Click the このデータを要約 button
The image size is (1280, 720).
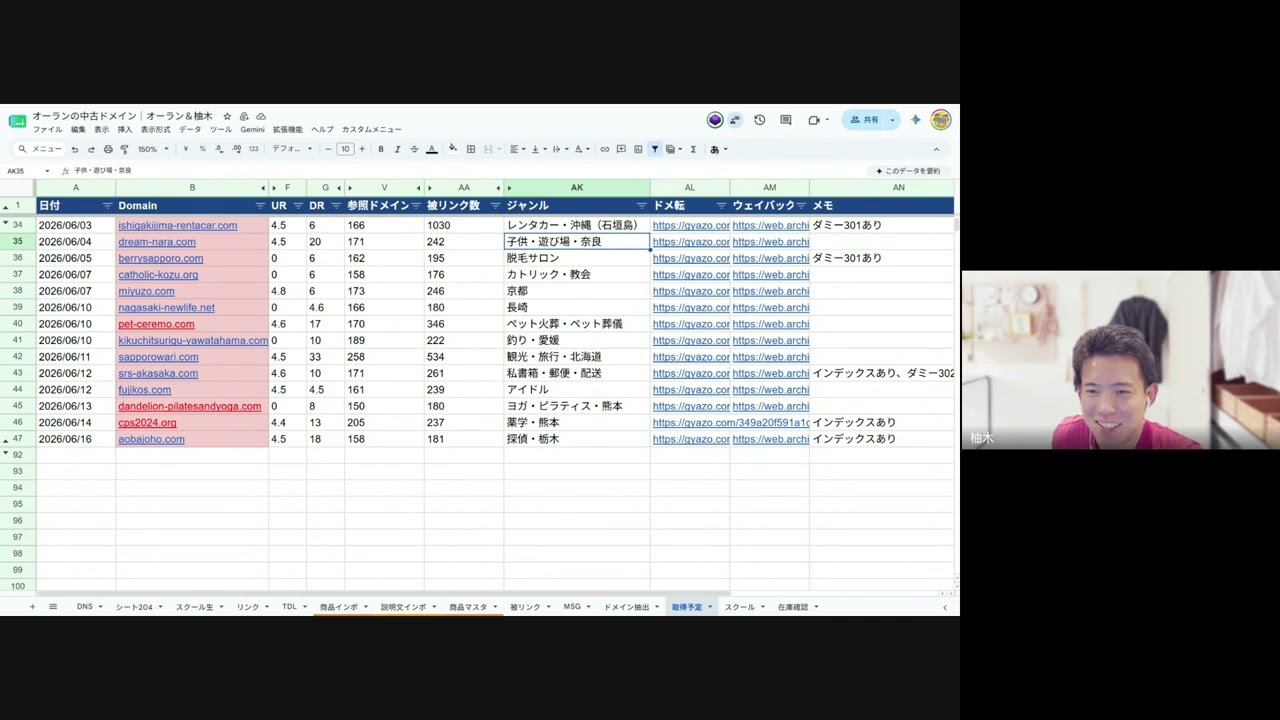908,171
